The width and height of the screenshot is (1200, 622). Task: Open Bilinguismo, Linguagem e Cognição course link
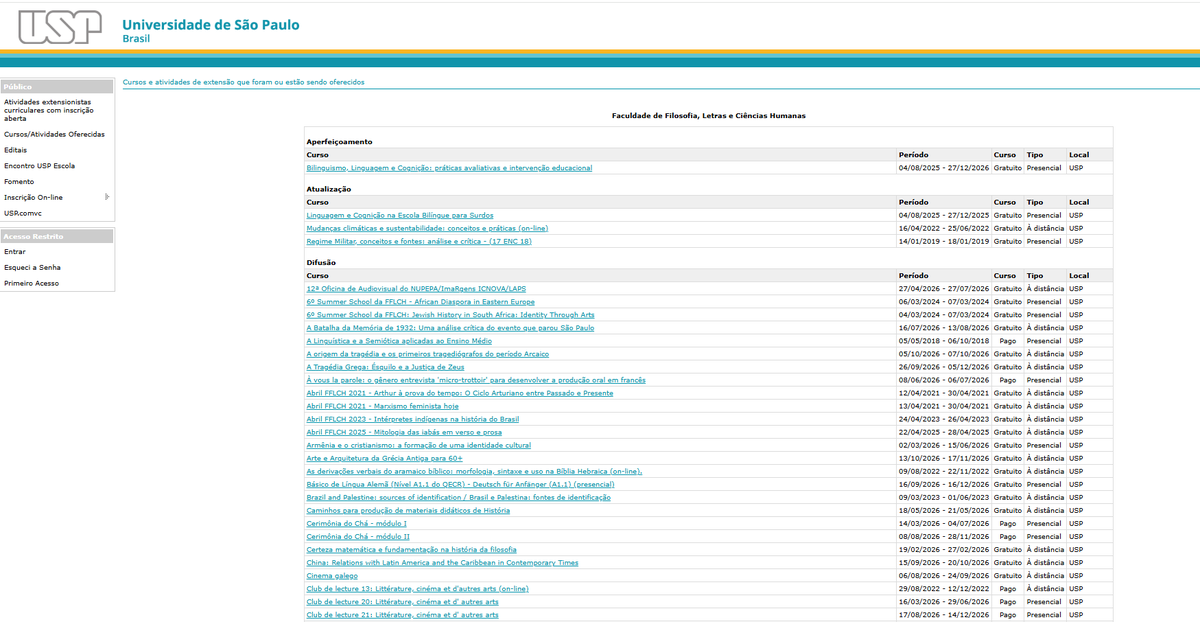click(449, 168)
